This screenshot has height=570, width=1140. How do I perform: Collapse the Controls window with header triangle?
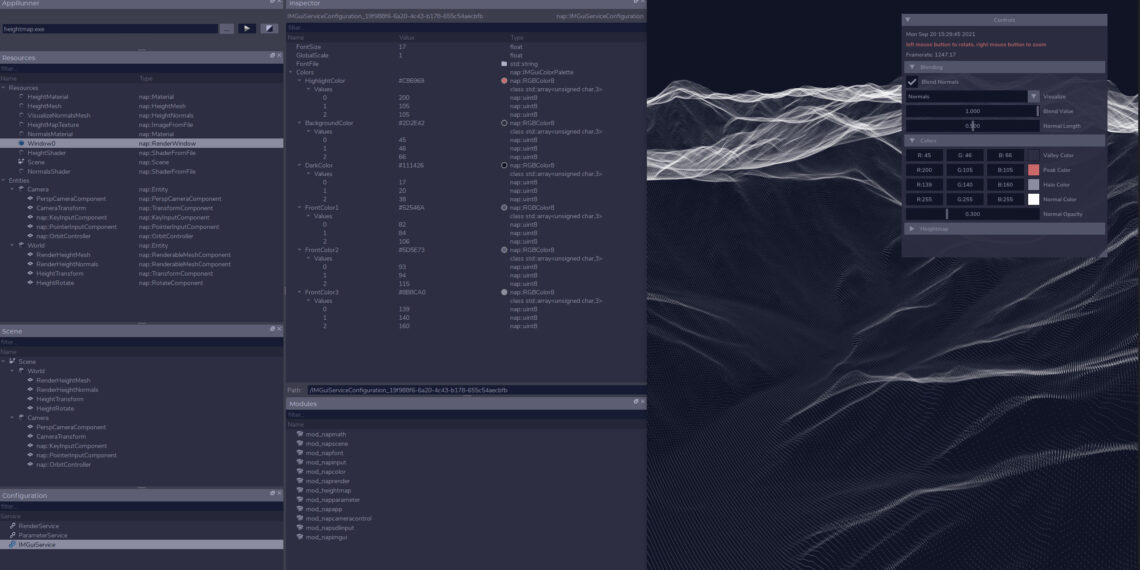tap(908, 20)
